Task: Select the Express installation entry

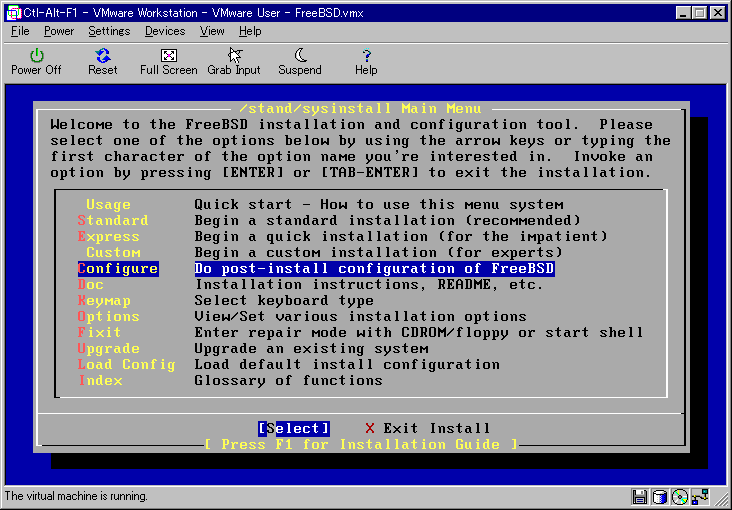Action: (108, 236)
